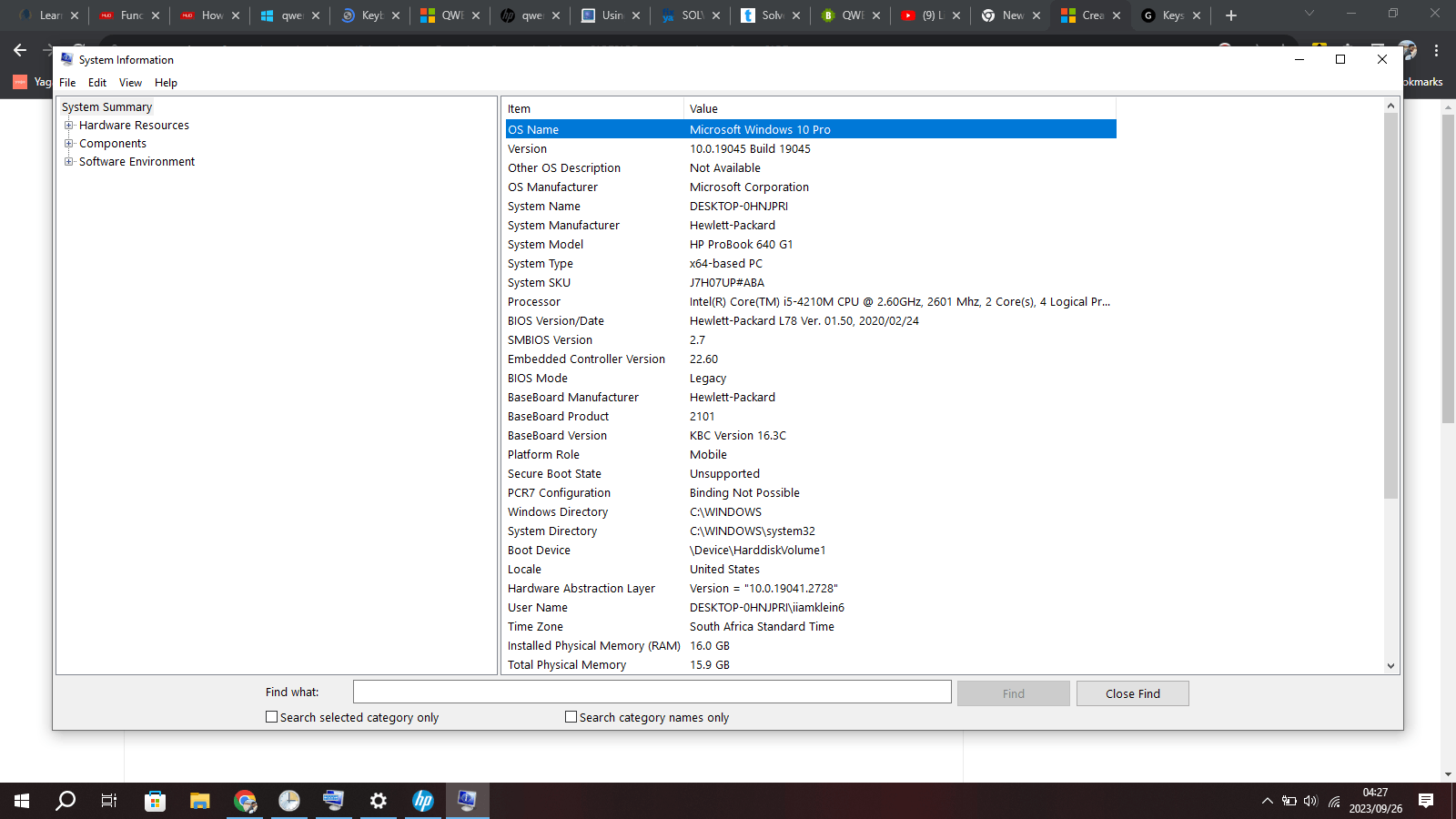Screen dimensions: 1456x819
Task: Launch HP support app from taskbar
Action: [422, 801]
